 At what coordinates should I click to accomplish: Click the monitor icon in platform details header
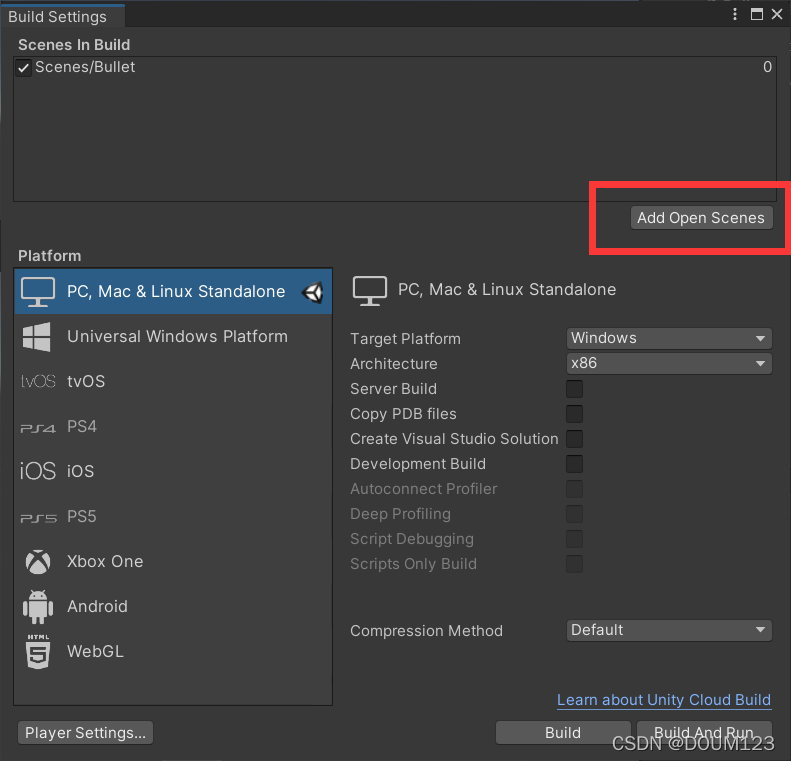point(370,290)
